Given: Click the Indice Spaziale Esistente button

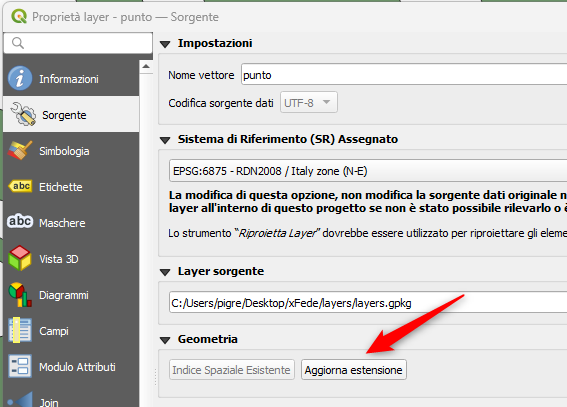Looking at the screenshot, I should coord(232,370).
